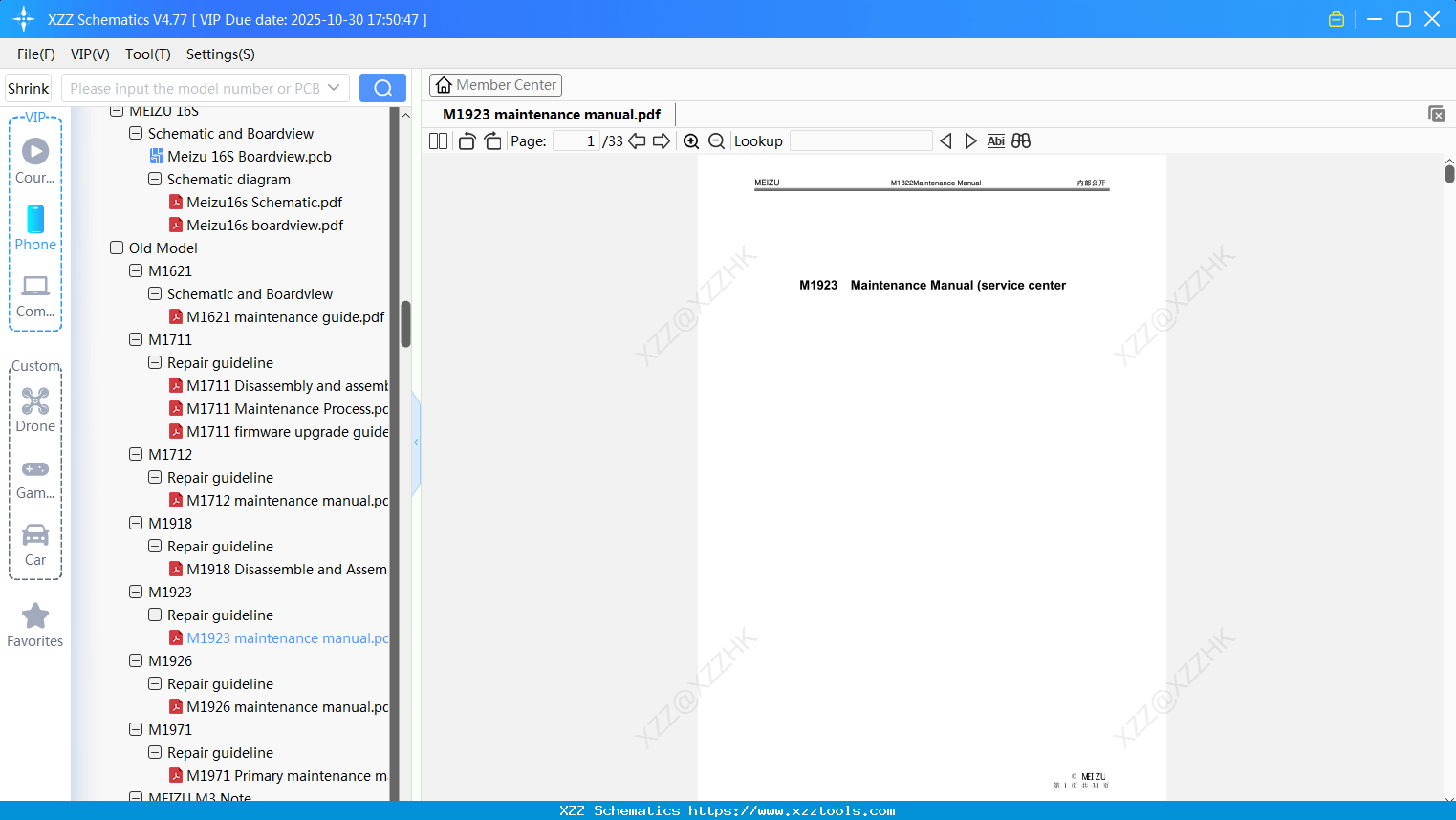This screenshot has width=1456, height=820.
Task: Collapse the M1923 tree node
Action: pyautogui.click(x=136, y=592)
